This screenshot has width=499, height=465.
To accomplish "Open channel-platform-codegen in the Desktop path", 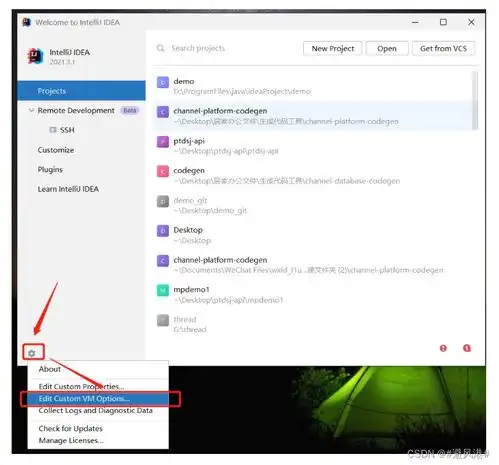I will coord(313,116).
